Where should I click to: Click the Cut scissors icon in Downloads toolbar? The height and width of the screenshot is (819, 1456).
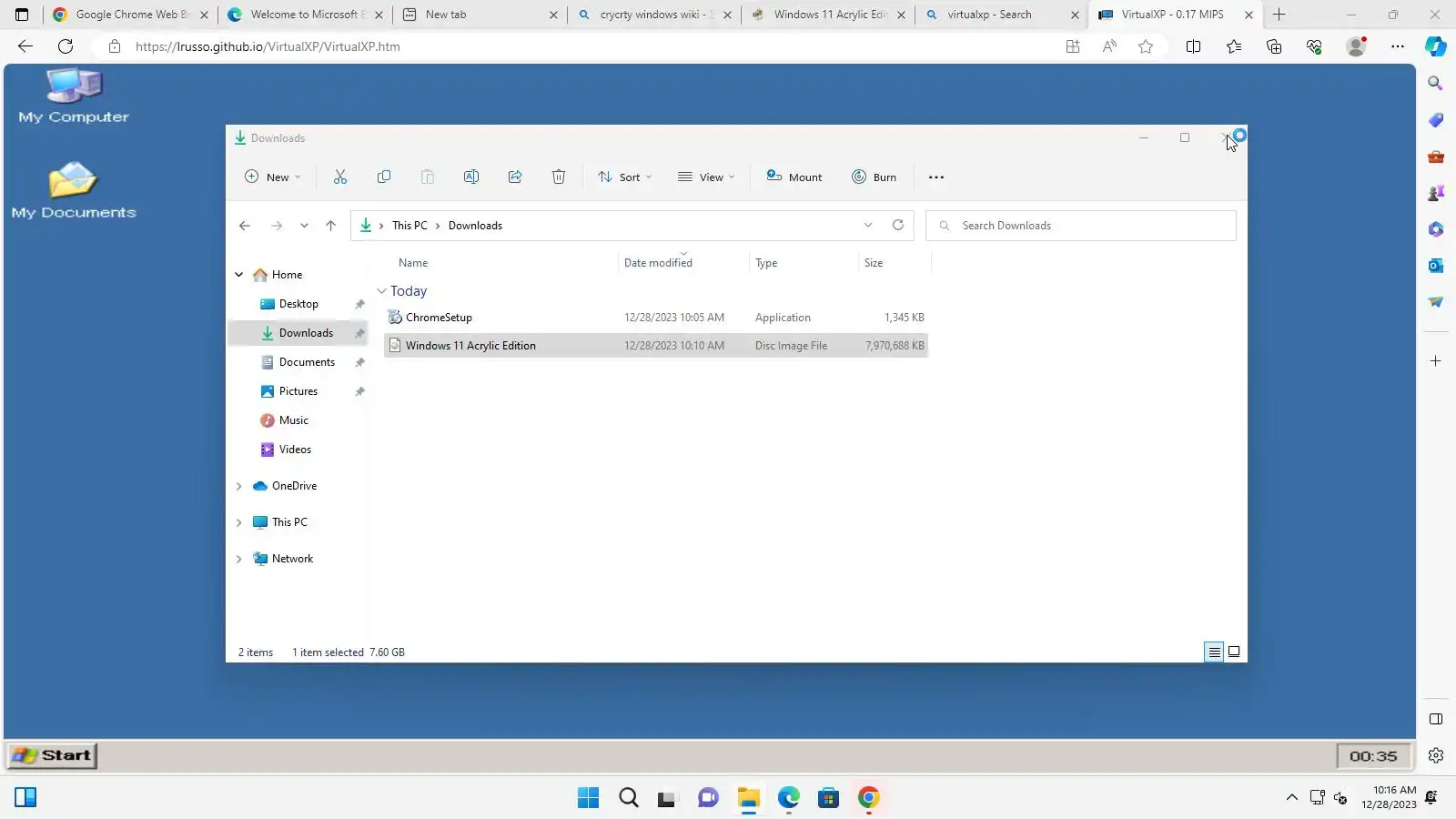click(x=340, y=177)
